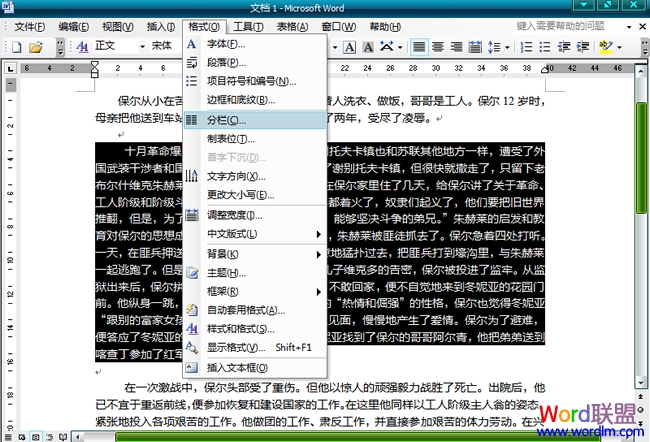
Task: Click the New document icon
Action: point(15,46)
